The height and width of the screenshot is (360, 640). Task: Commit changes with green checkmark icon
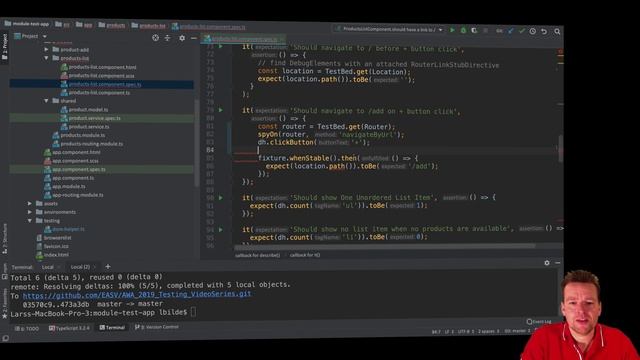[522, 31]
